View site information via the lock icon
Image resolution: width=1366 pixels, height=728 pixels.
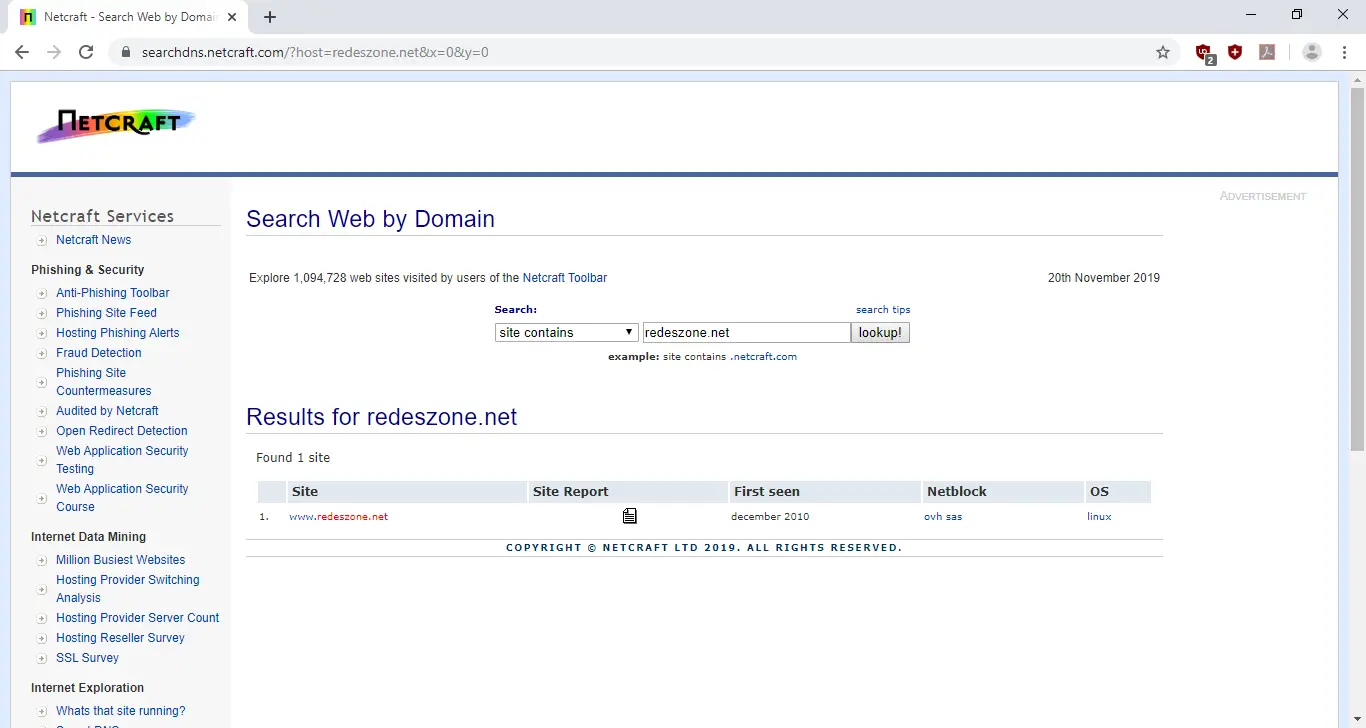[126, 52]
